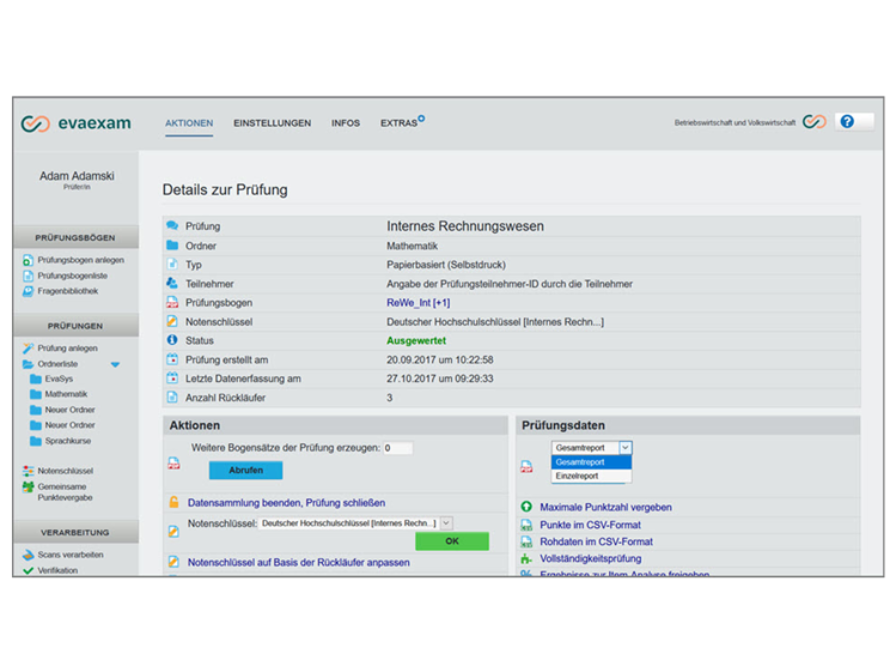Expand the Ordnerliste blue arrow
The height and width of the screenshot is (672, 896).
tap(115, 364)
